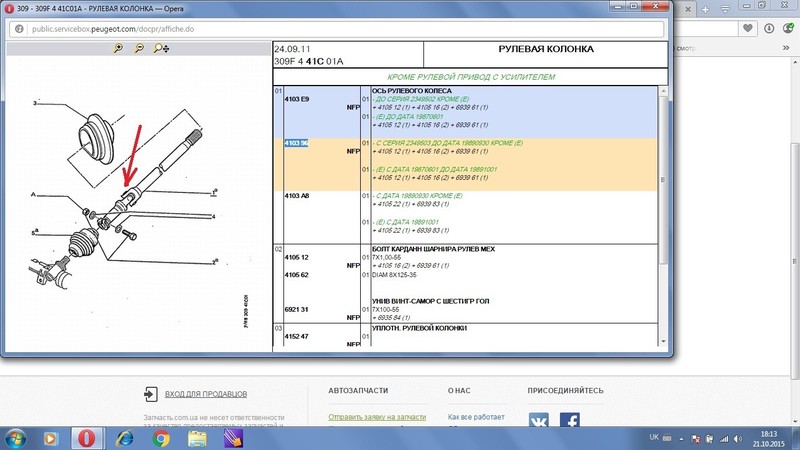Open Chrome from the taskbar

coord(160,438)
